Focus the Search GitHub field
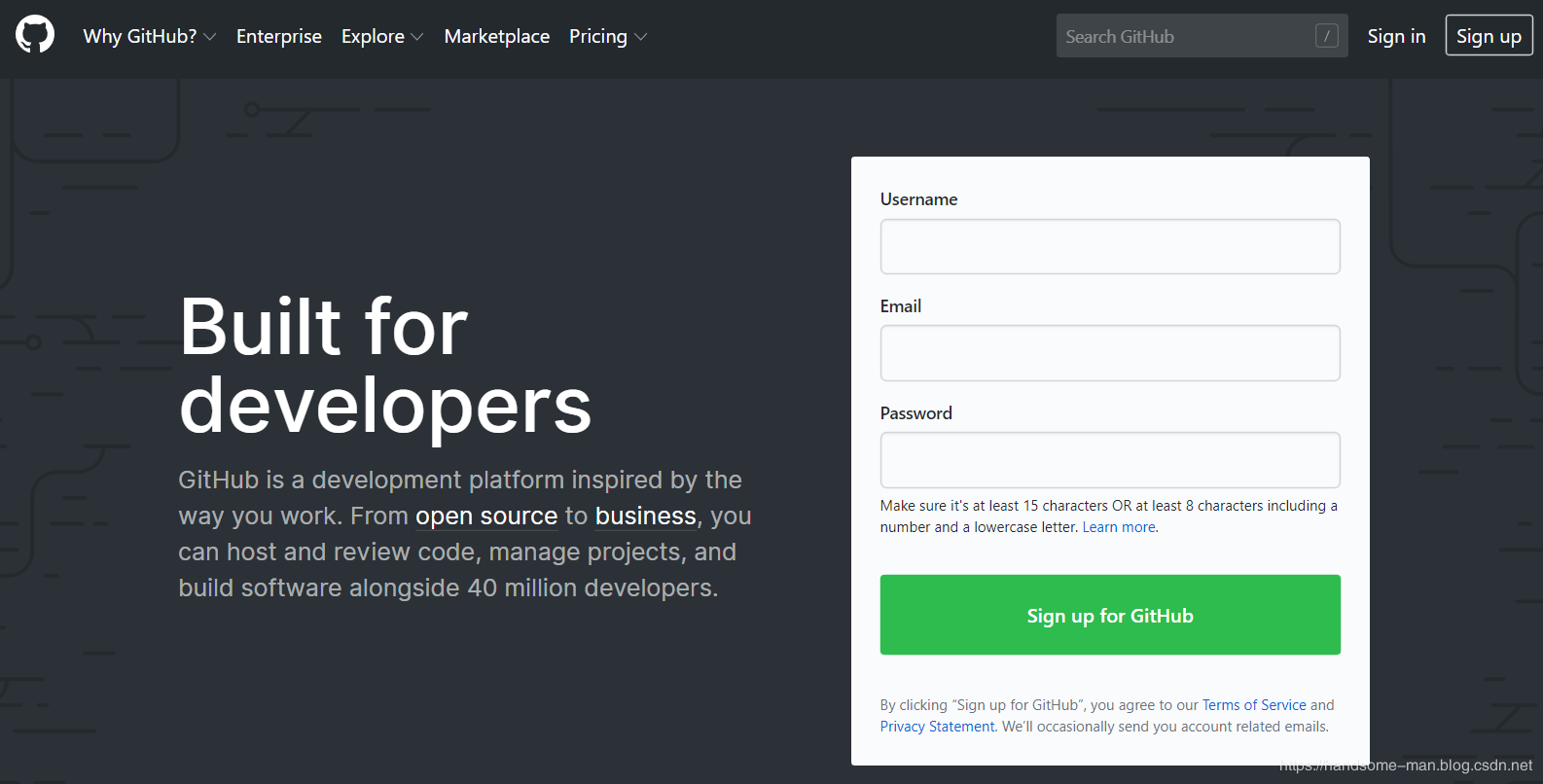1543x784 pixels. [x=1202, y=36]
